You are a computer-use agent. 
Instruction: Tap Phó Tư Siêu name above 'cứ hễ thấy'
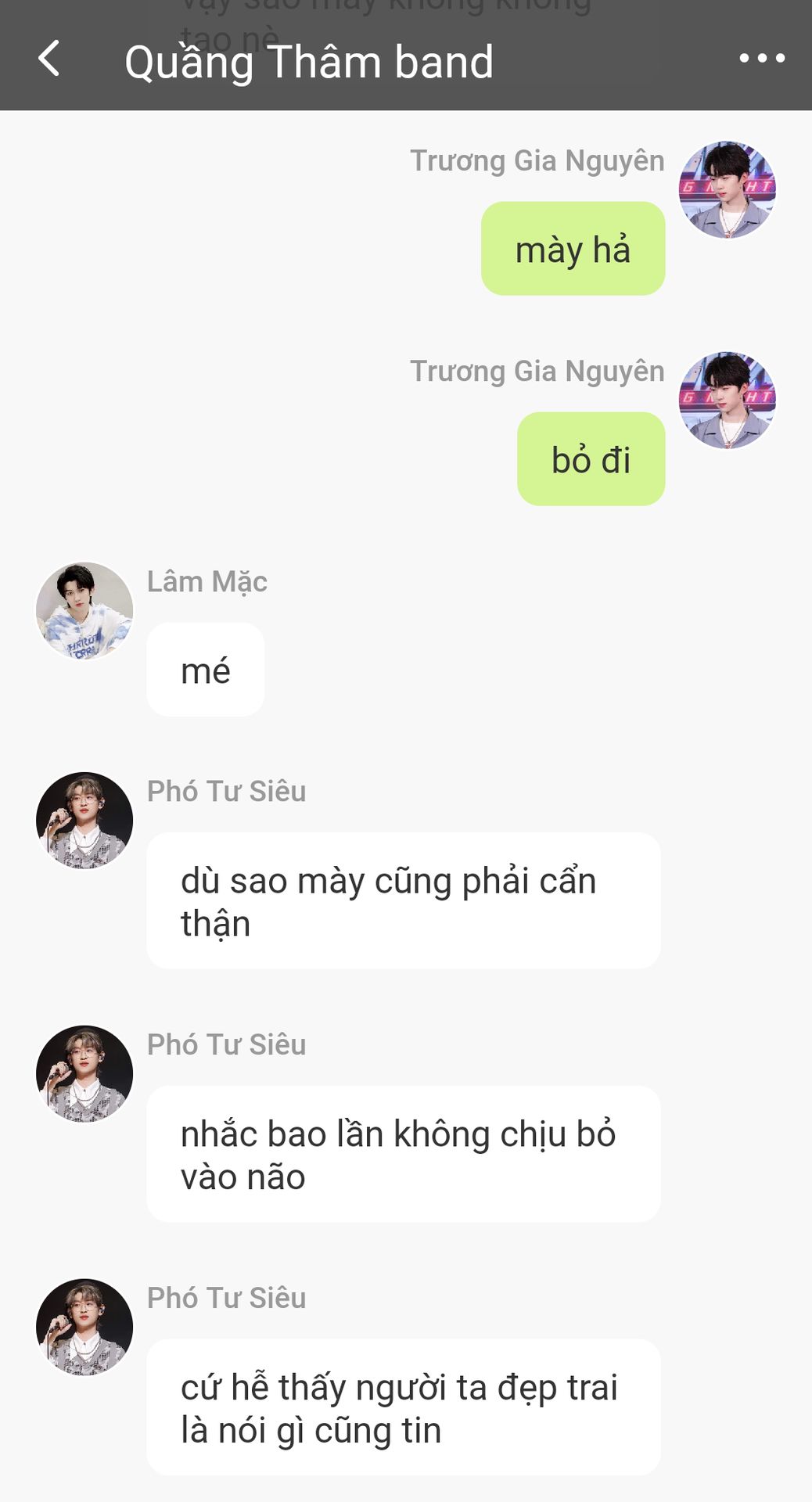(x=227, y=1299)
